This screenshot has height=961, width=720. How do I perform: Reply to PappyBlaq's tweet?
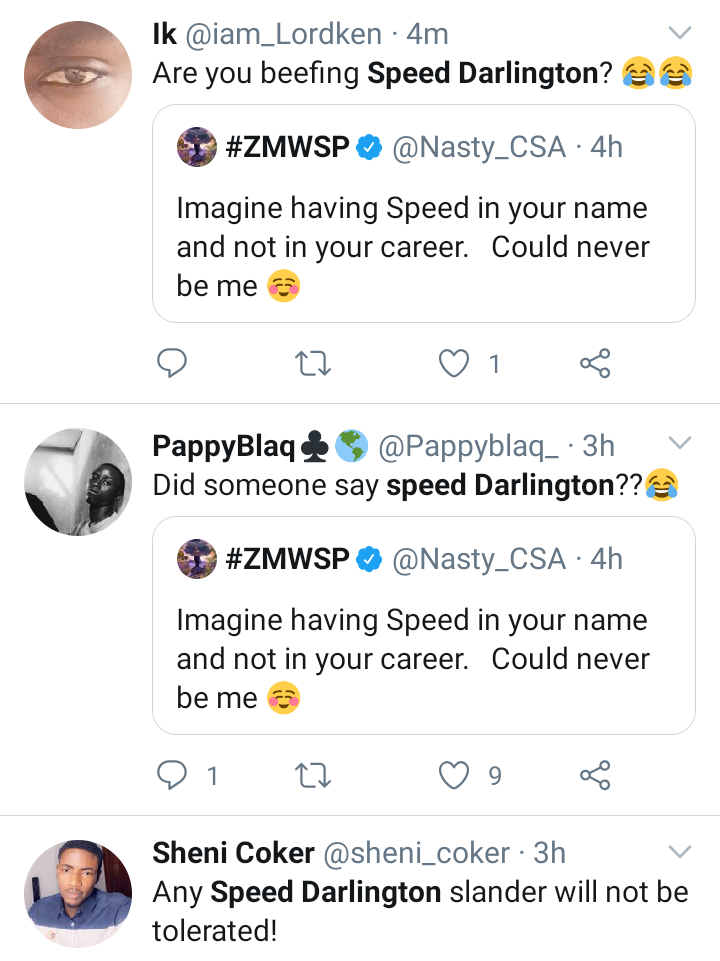(x=173, y=774)
